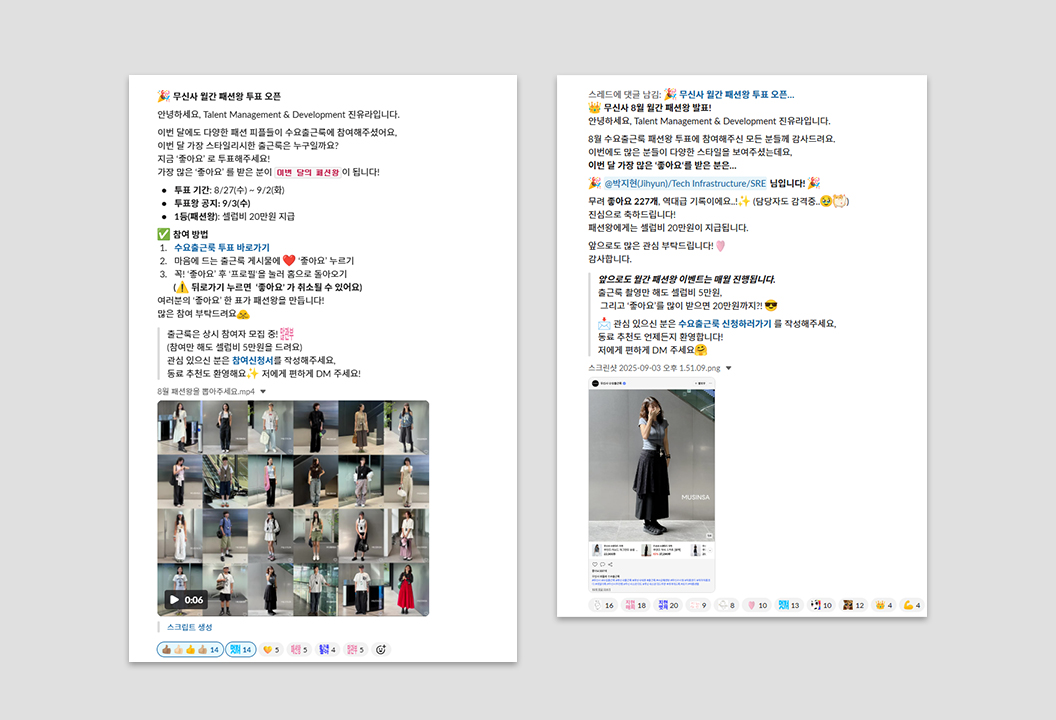Click the 참여 방법 heading

coord(191,234)
